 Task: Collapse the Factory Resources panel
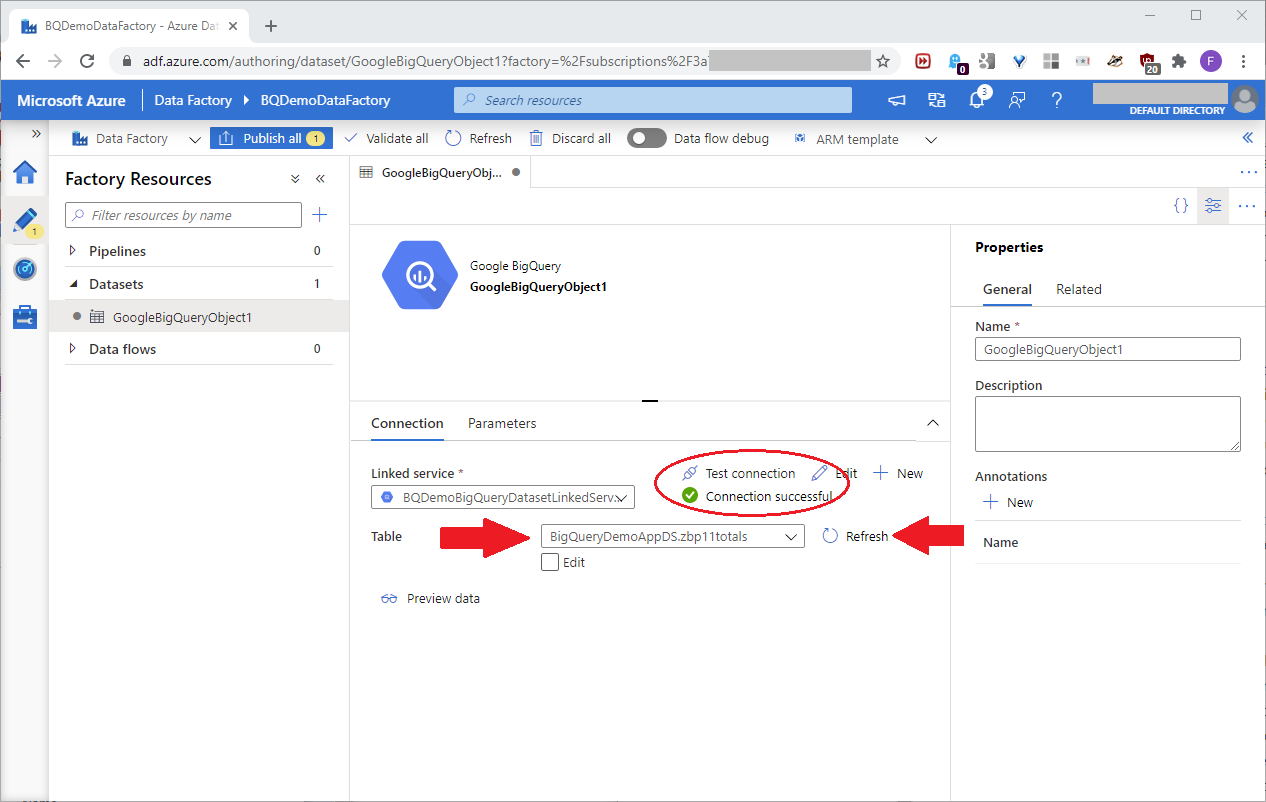pos(320,179)
